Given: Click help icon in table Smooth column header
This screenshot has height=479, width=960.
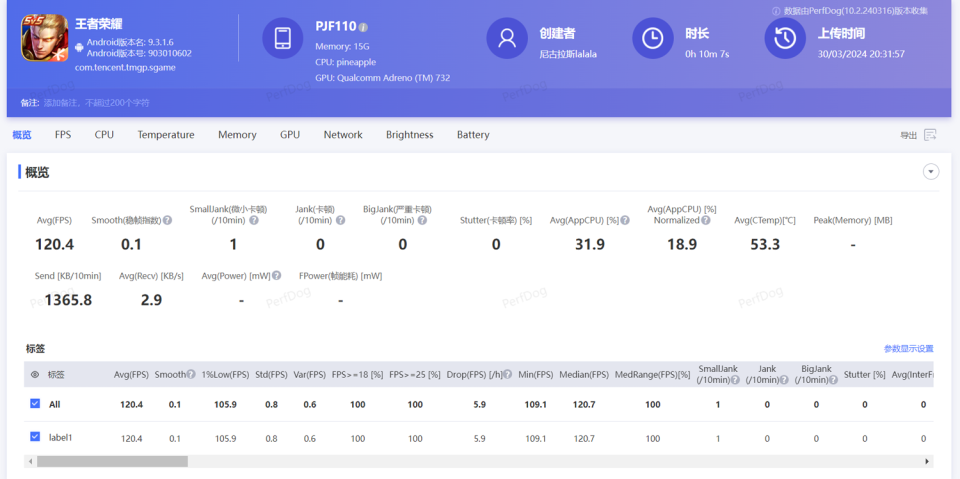Looking at the screenshot, I should 191,374.
